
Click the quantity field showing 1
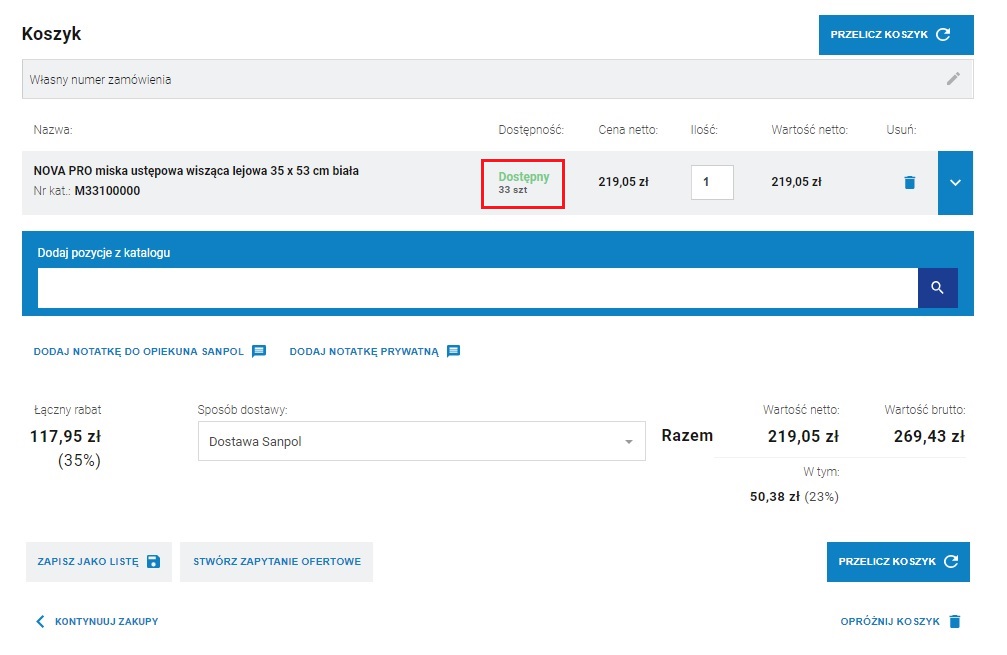[712, 182]
